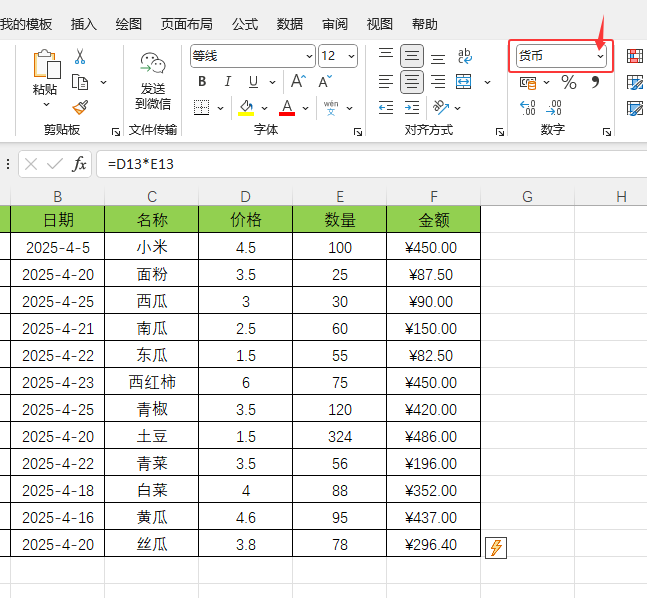Apply comma thousands separator style
Screen dimensions: 647x598
595,82
